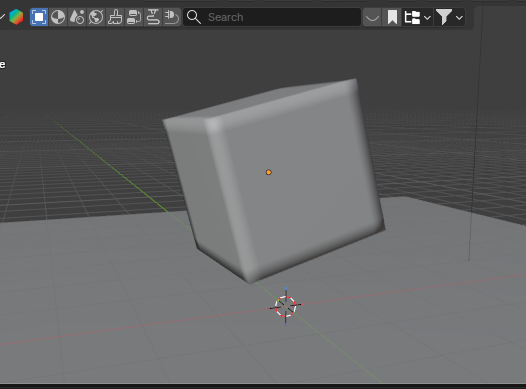The height and width of the screenshot is (389, 526).
Task: Open the folder tree categories dropdown
Action: (x=417, y=17)
